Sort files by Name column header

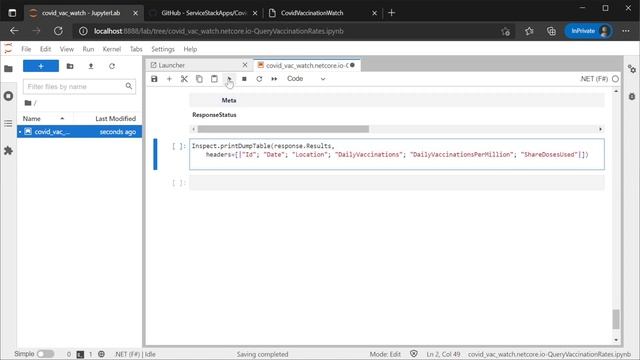click(44, 119)
